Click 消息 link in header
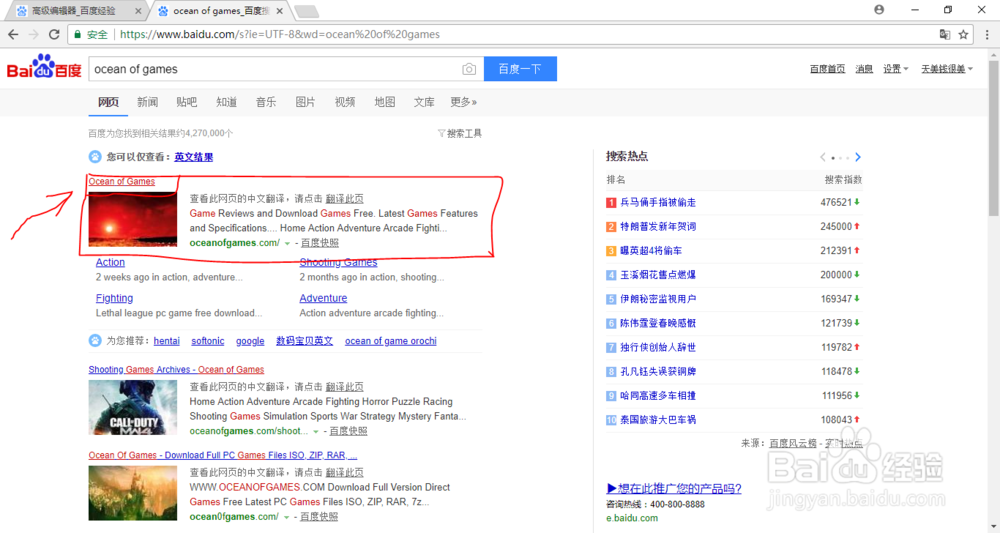This screenshot has height=533, width=1000. pyautogui.click(x=864, y=69)
